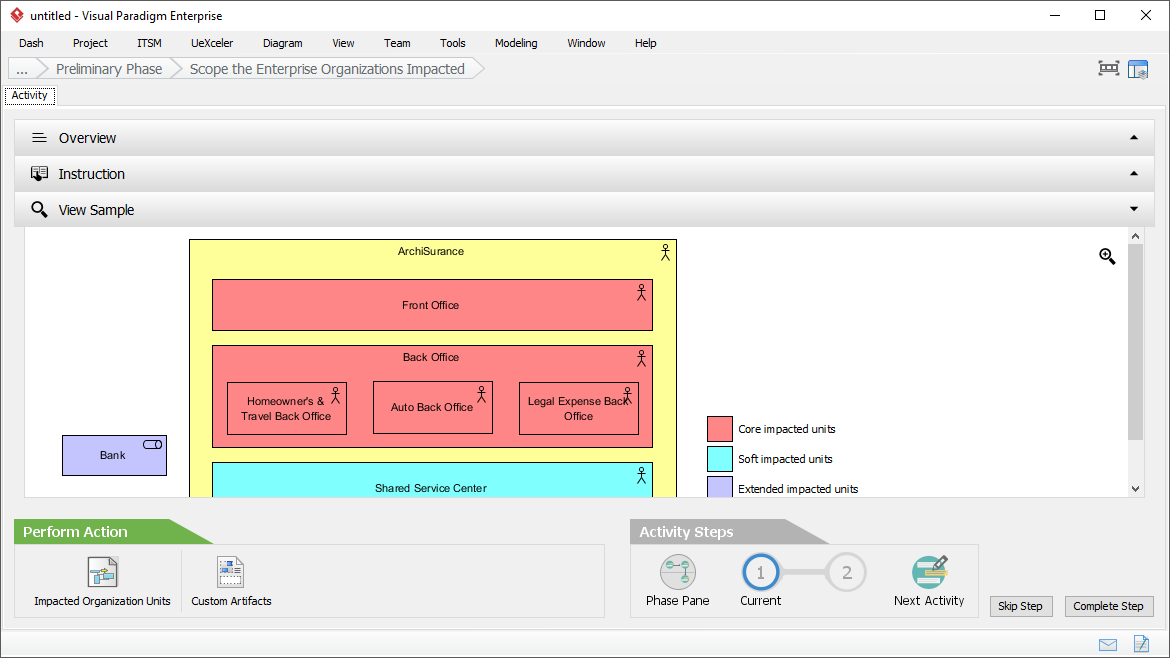Select the Front Office box
The image size is (1170, 658).
(432, 305)
